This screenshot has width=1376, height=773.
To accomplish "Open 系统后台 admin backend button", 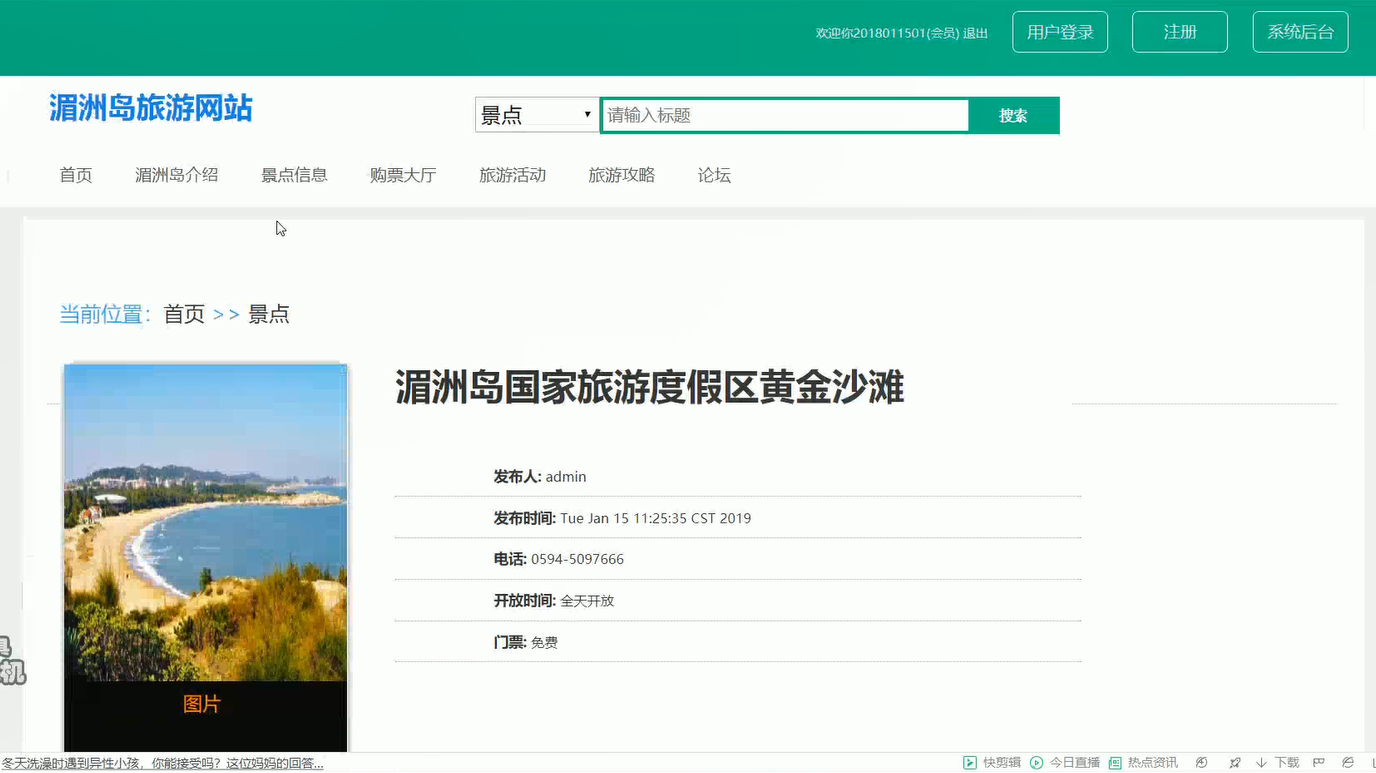I will pos(1300,32).
